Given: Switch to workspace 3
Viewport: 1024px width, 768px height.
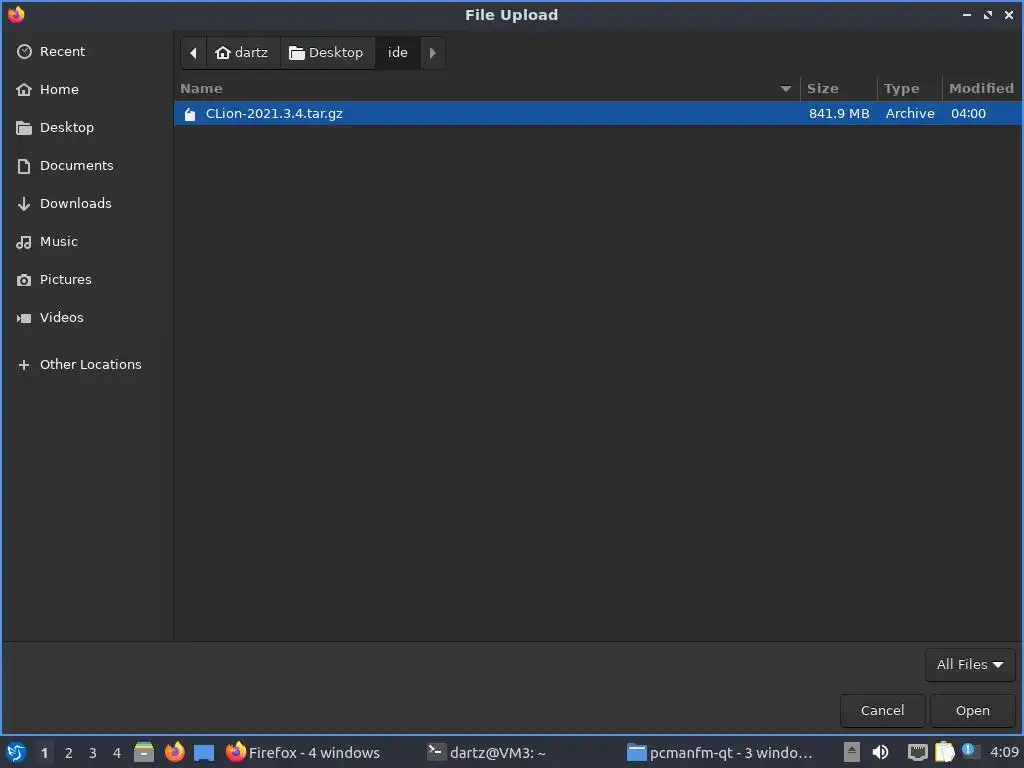Looking at the screenshot, I should coord(93,753).
